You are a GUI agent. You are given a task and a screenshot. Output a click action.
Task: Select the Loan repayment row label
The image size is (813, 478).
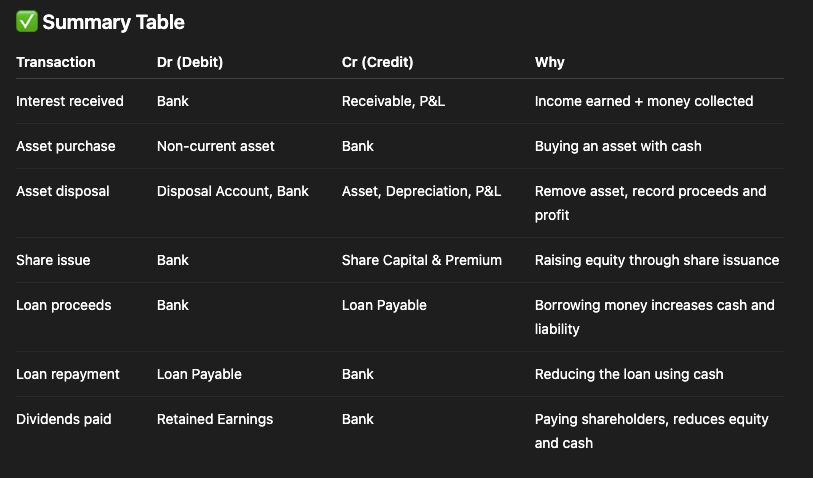[x=67, y=374]
